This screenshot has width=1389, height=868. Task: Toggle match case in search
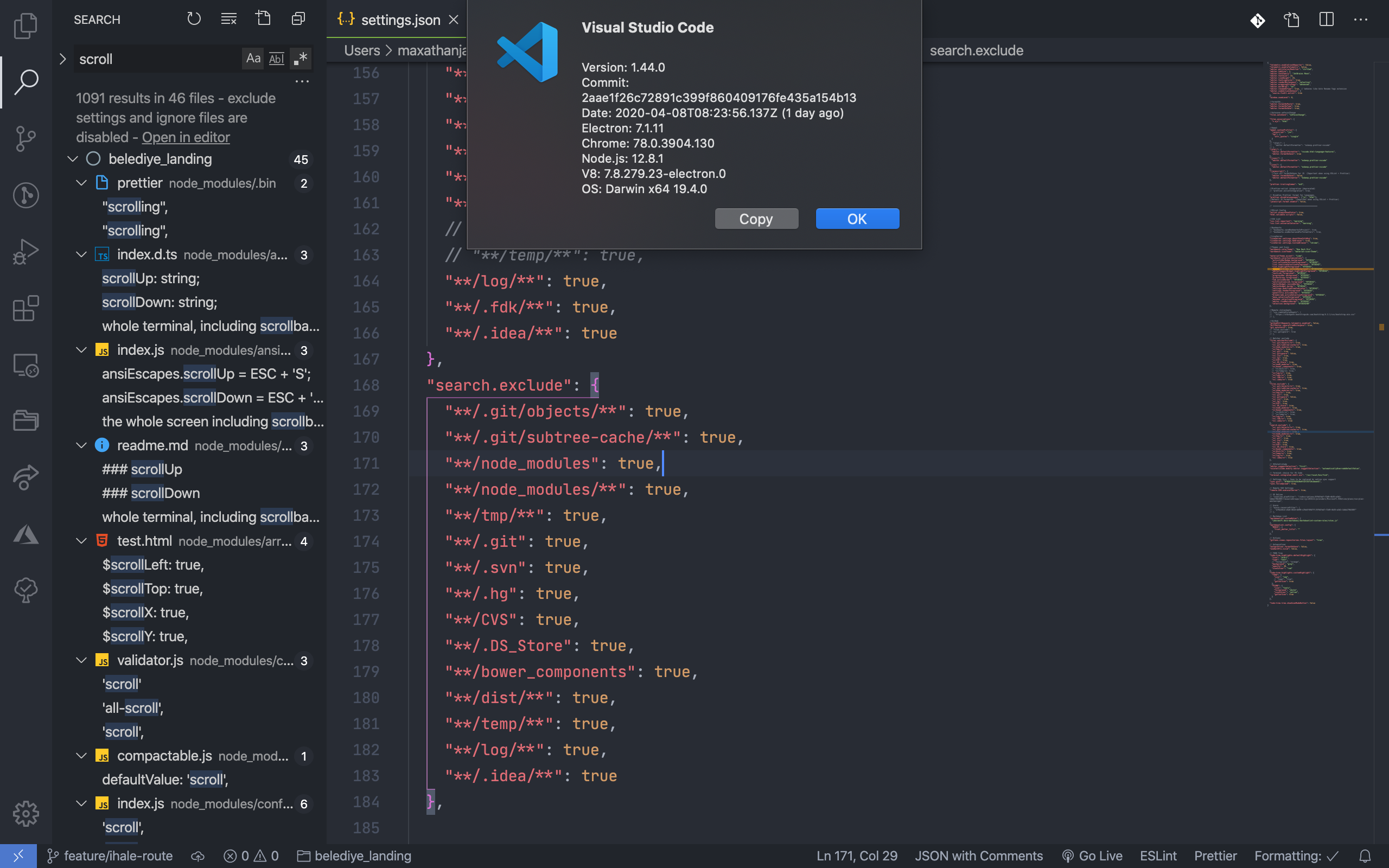[x=253, y=58]
